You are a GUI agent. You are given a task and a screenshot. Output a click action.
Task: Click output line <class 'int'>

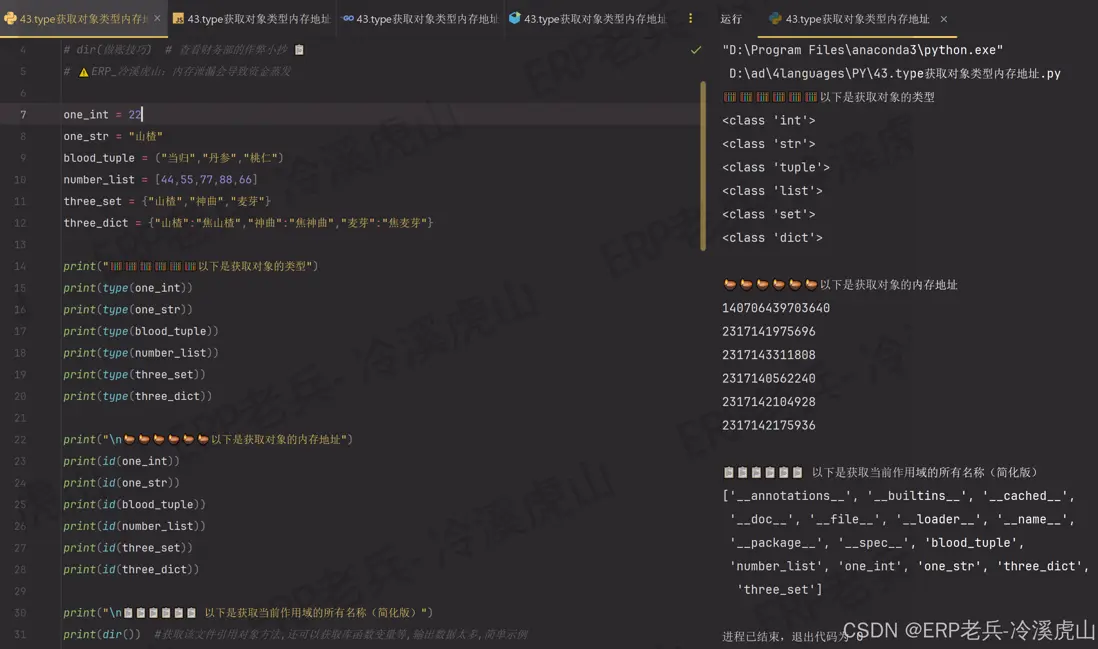pyautogui.click(x=769, y=120)
